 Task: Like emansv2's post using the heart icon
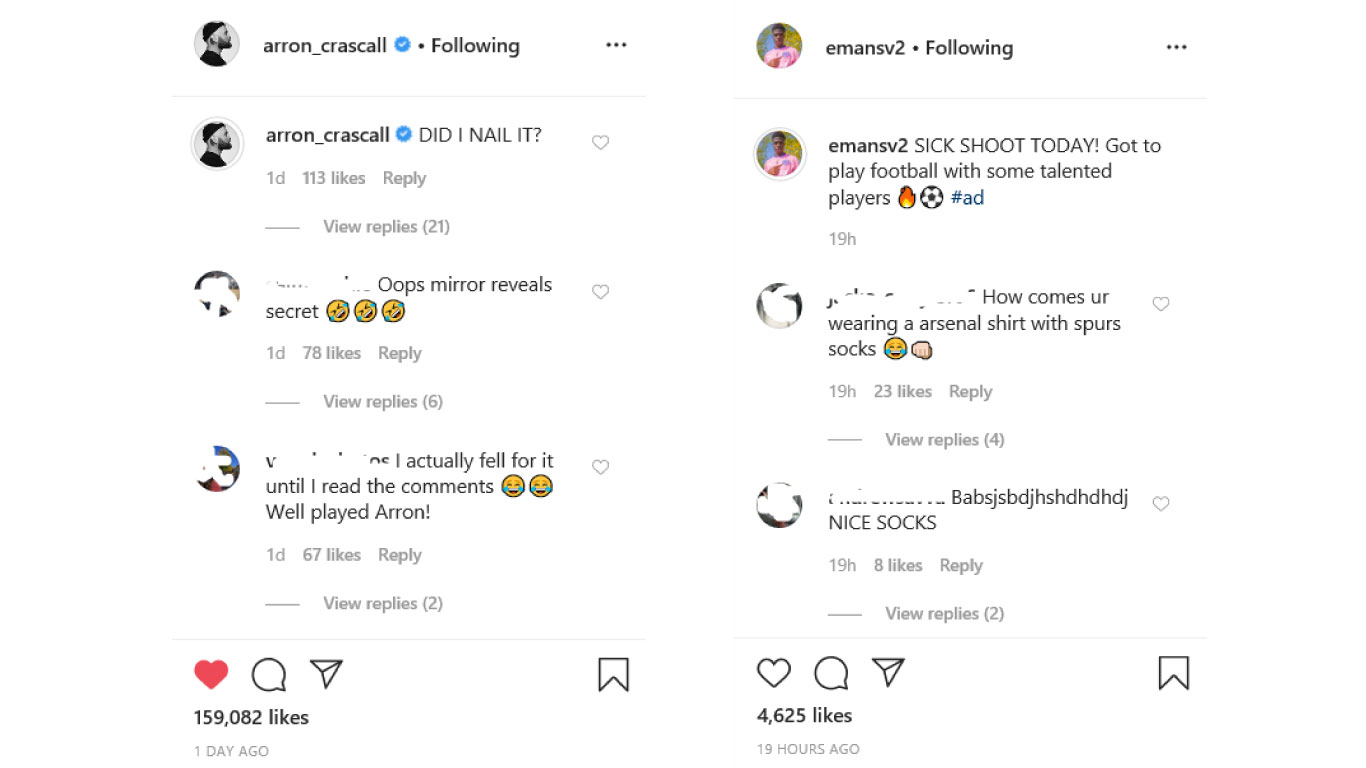point(773,673)
